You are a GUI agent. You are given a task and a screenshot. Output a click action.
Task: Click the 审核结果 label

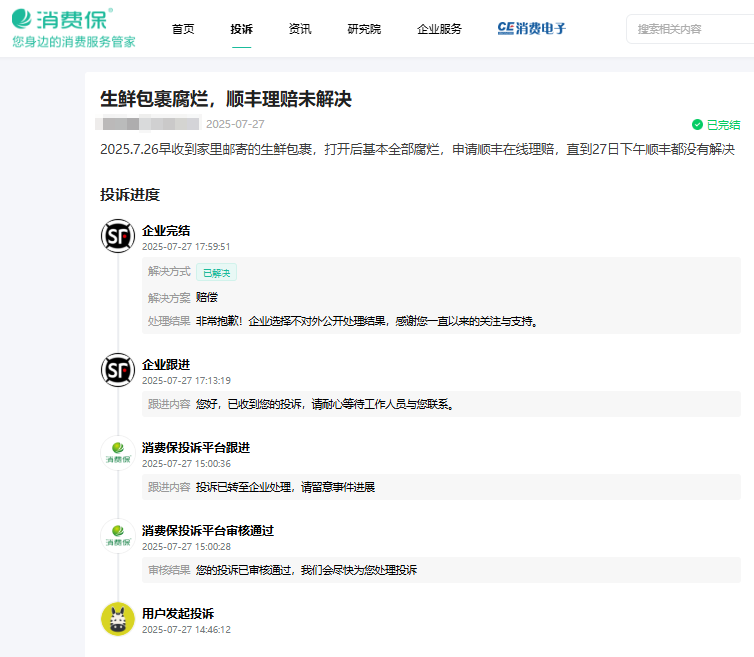click(x=169, y=570)
